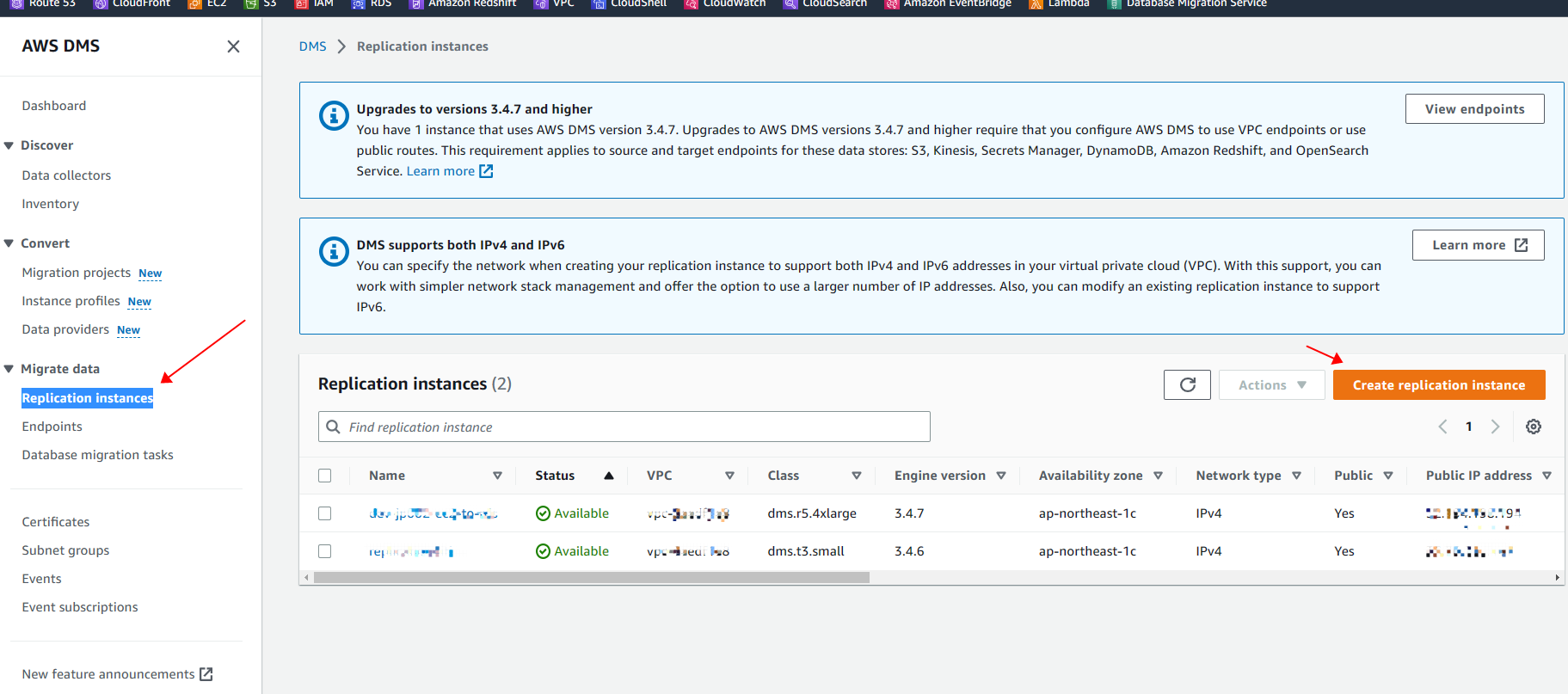The width and height of the screenshot is (1568, 694).
Task: Sort table by Network type column arrow
Action: click(x=1296, y=476)
